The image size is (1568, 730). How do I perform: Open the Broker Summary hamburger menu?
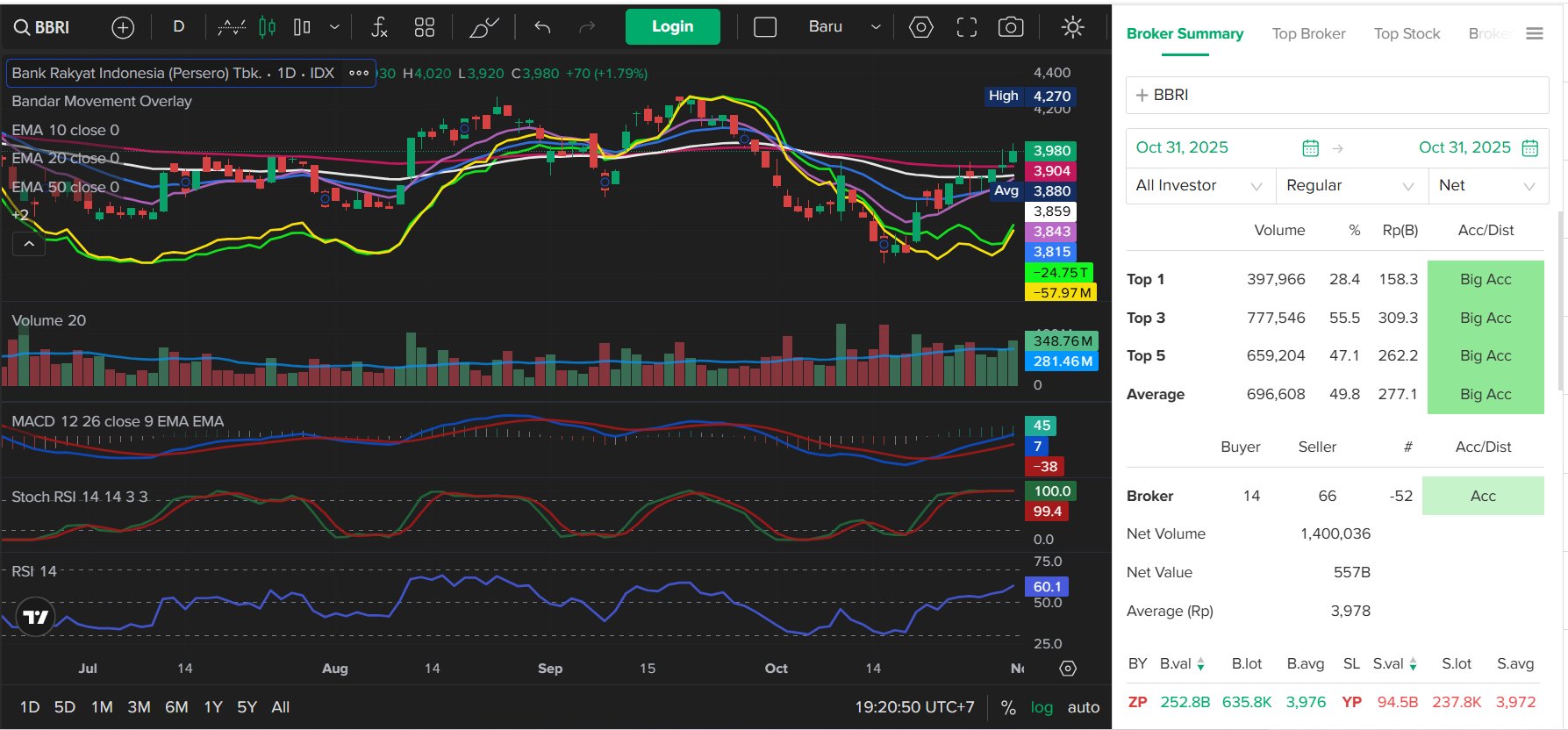(1535, 34)
